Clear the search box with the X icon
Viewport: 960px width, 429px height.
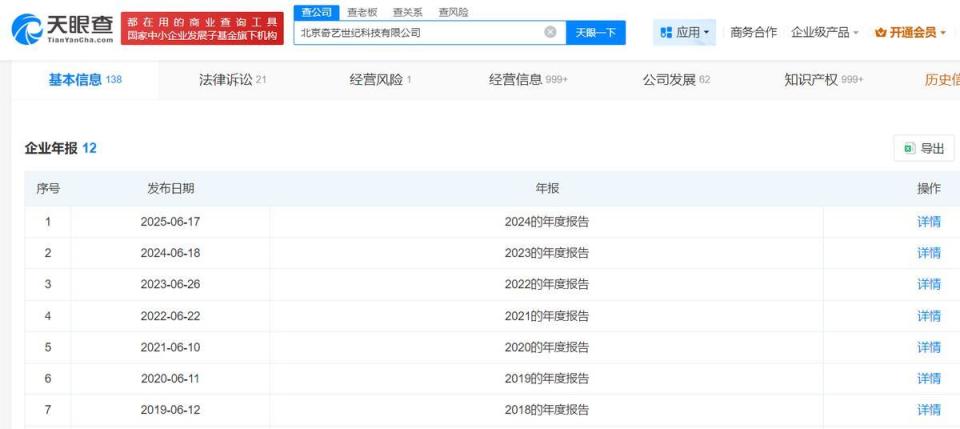coord(550,32)
